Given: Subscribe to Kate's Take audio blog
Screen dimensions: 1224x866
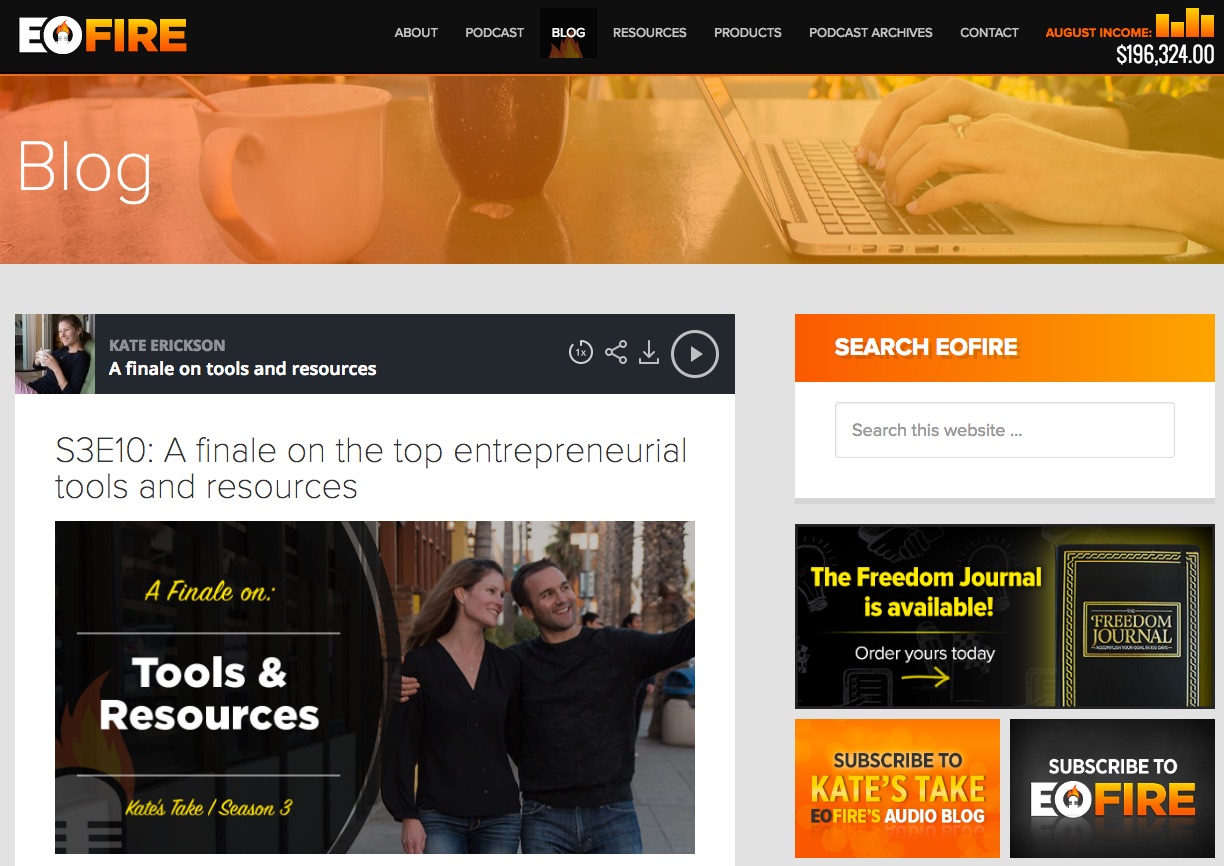Looking at the screenshot, I should coord(897,788).
